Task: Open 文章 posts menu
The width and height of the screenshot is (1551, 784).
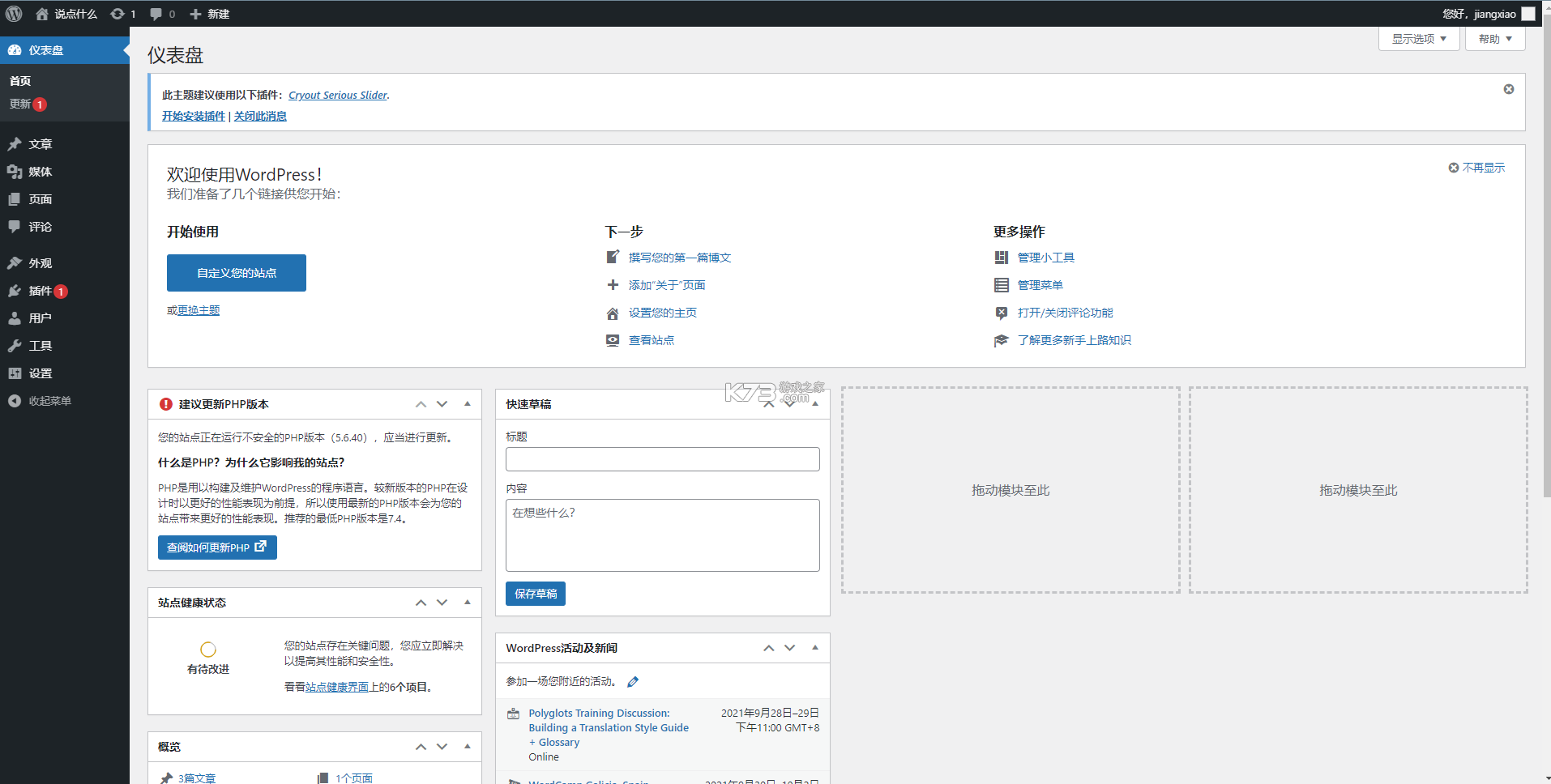Action: [65, 144]
